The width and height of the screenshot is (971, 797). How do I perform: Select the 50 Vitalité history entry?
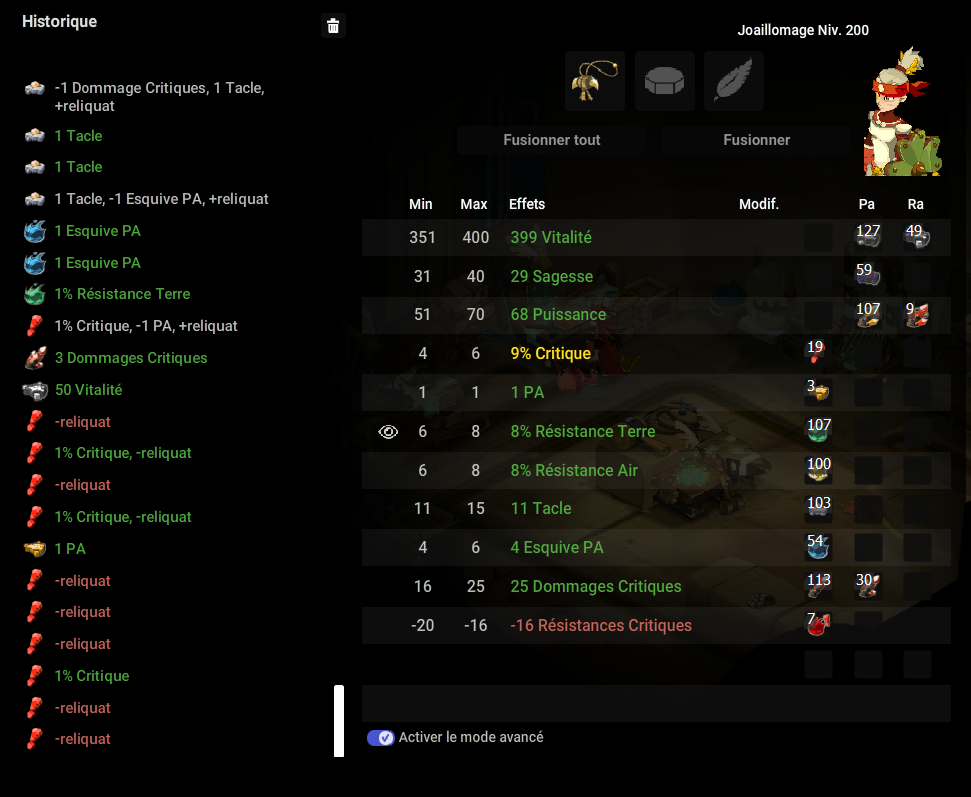(89, 390)
